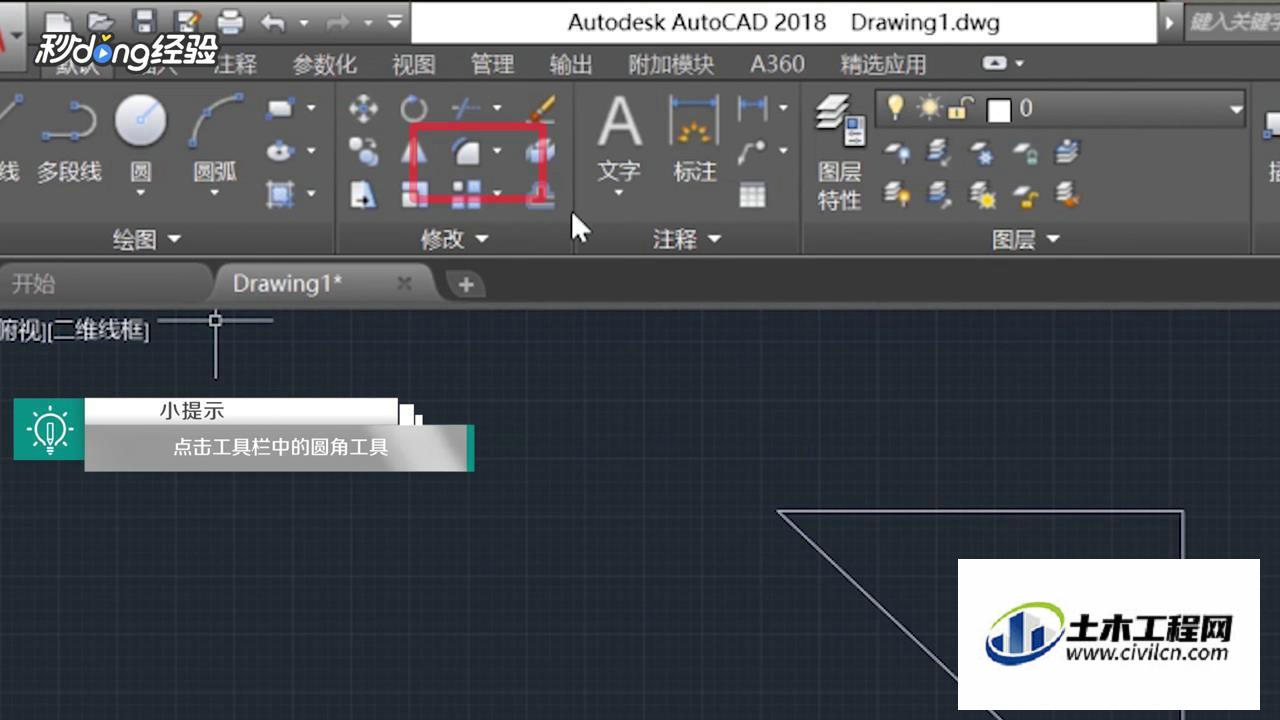Screen dimensions: 1280x720
Task: Insert a Table from 注释 panel
Action: 753,194
